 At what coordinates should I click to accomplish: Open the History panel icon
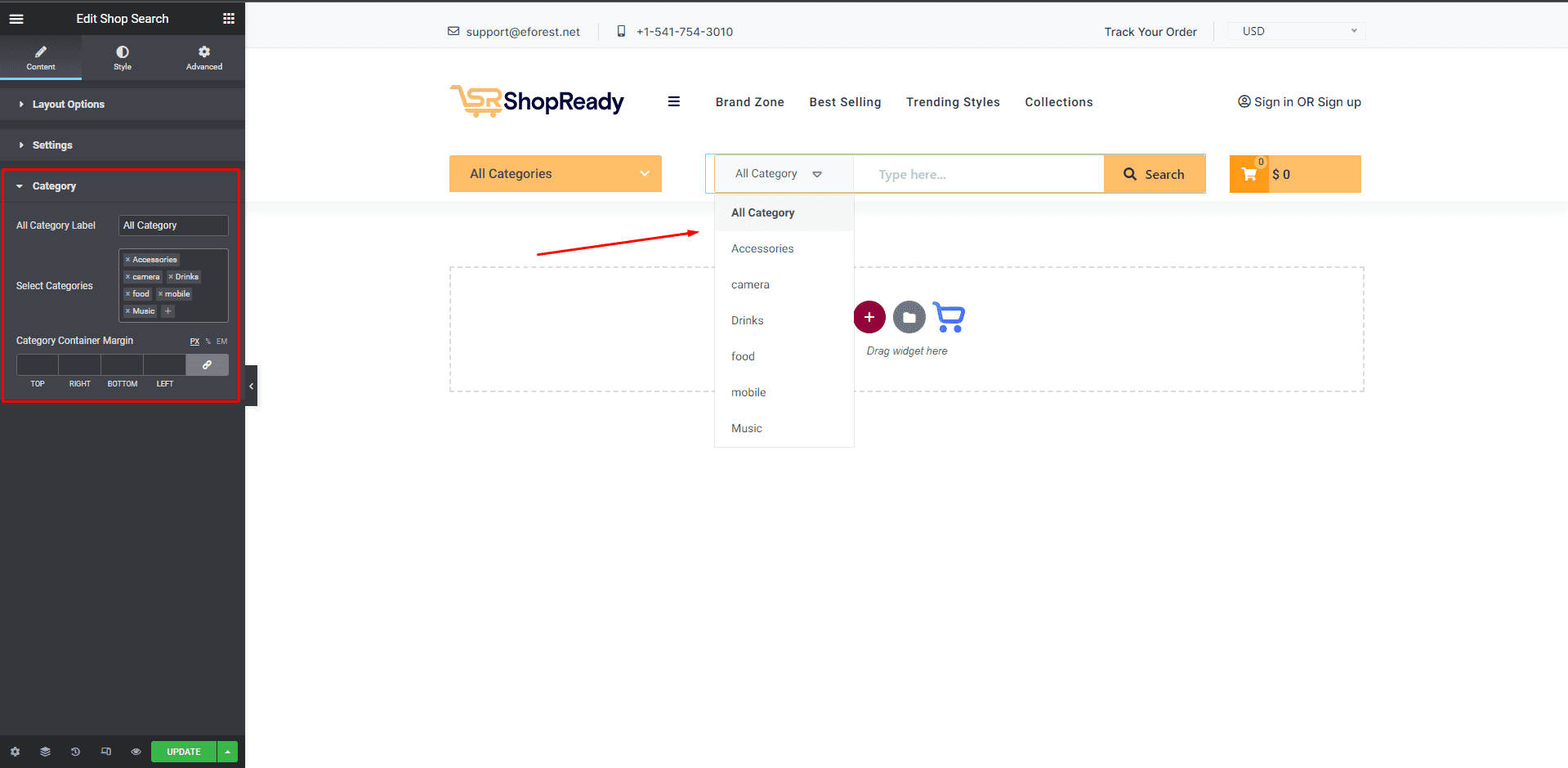coord(75,752)
